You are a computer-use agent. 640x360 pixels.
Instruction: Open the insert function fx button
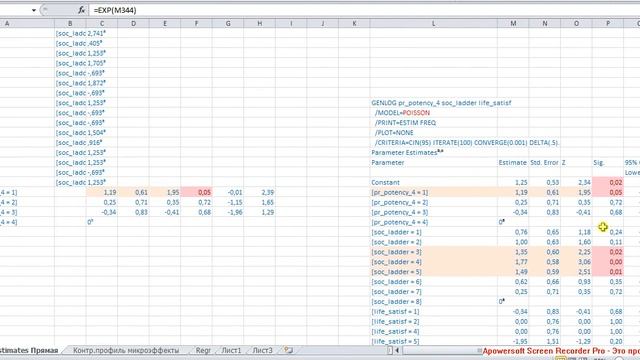(82, 10)
